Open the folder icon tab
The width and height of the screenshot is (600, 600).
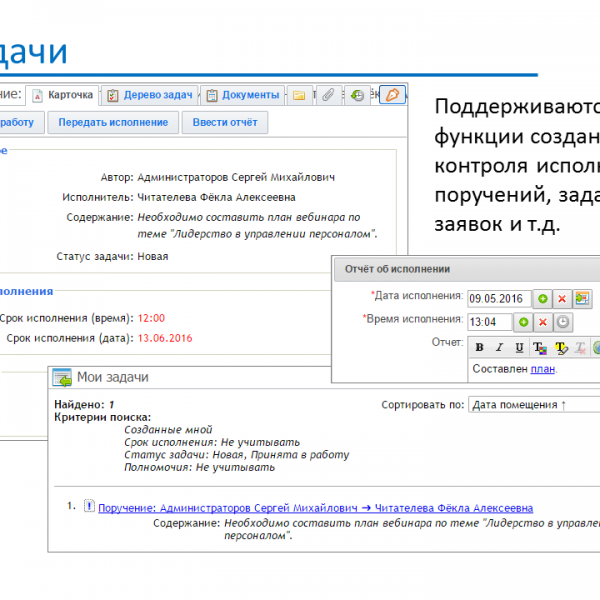298,95
